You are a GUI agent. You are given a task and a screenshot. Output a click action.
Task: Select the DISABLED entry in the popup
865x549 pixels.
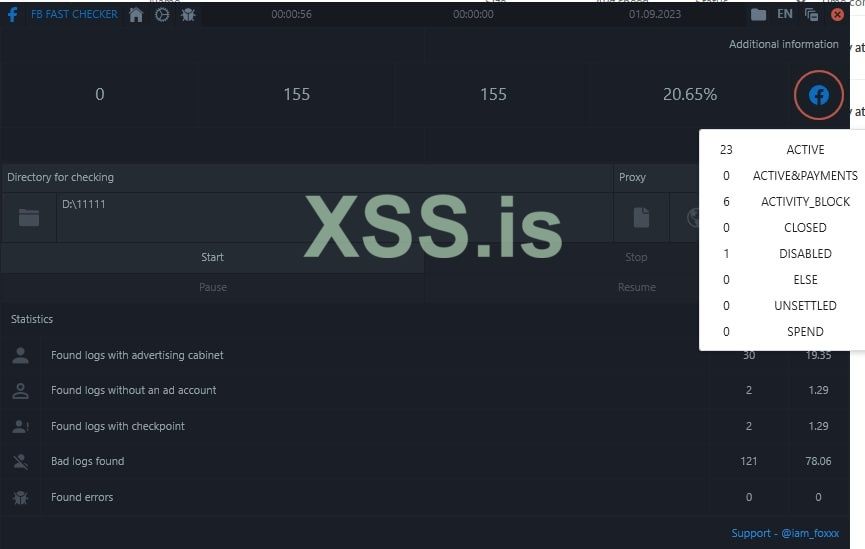pos(805,253)
